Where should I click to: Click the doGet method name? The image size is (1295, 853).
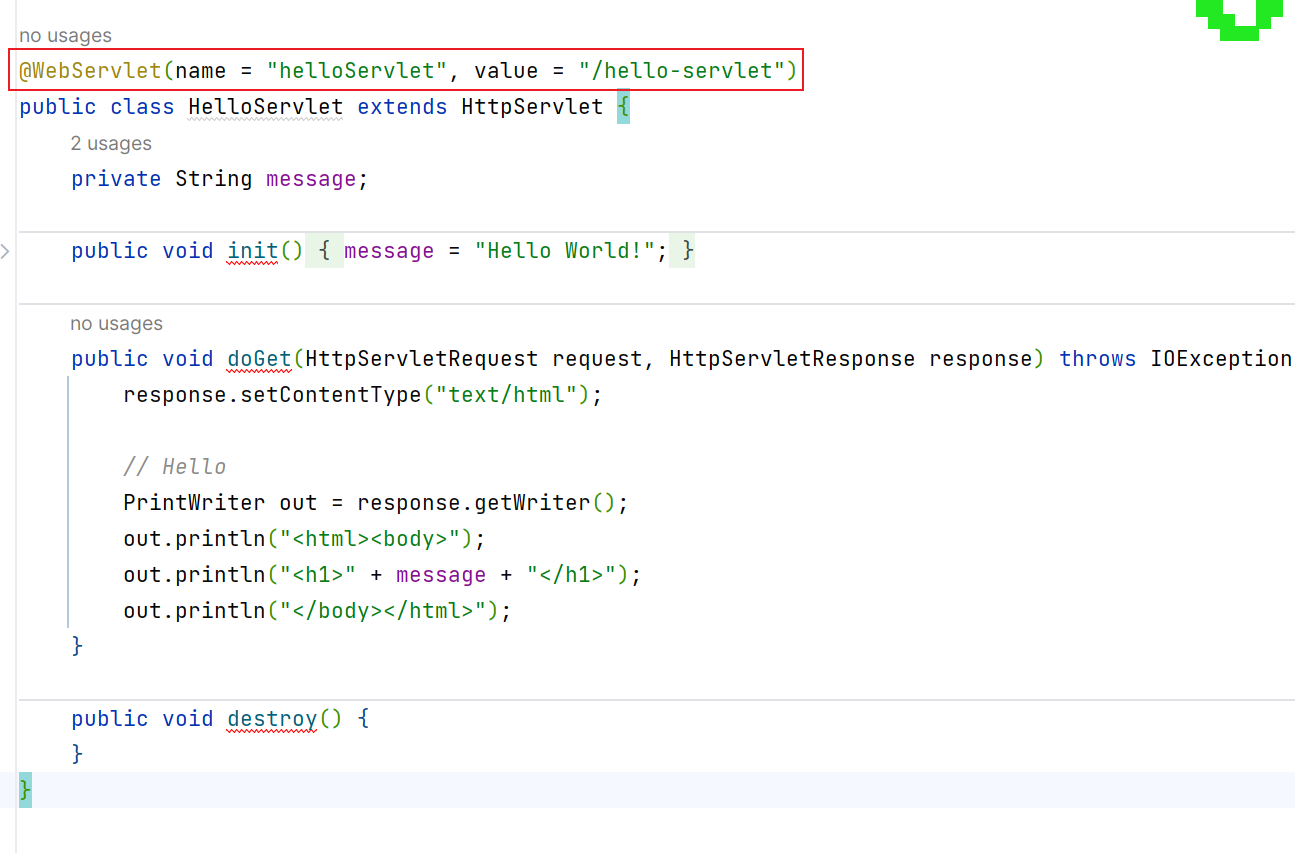point(259,359)
